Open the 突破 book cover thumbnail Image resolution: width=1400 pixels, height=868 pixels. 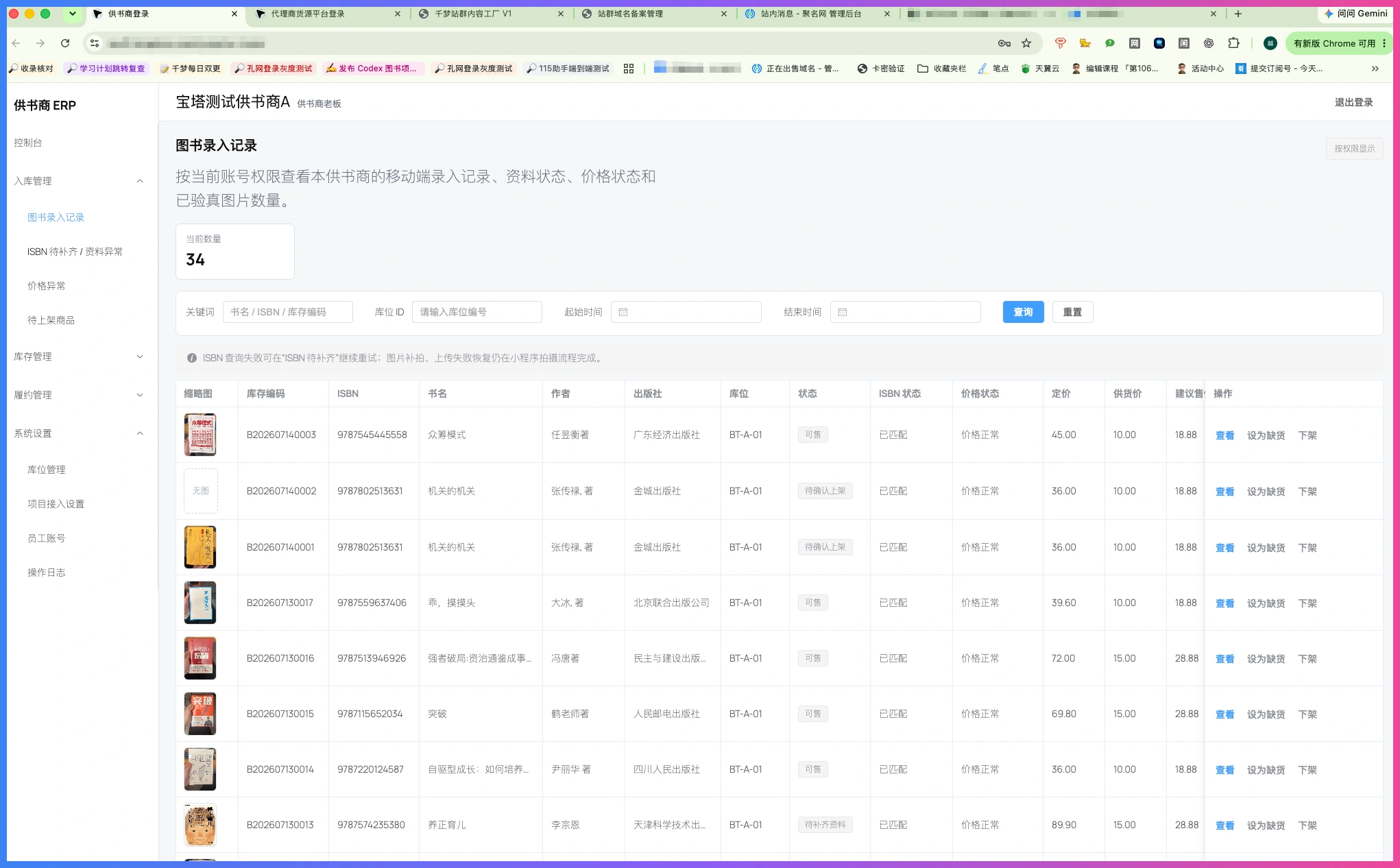click(200, 714)
